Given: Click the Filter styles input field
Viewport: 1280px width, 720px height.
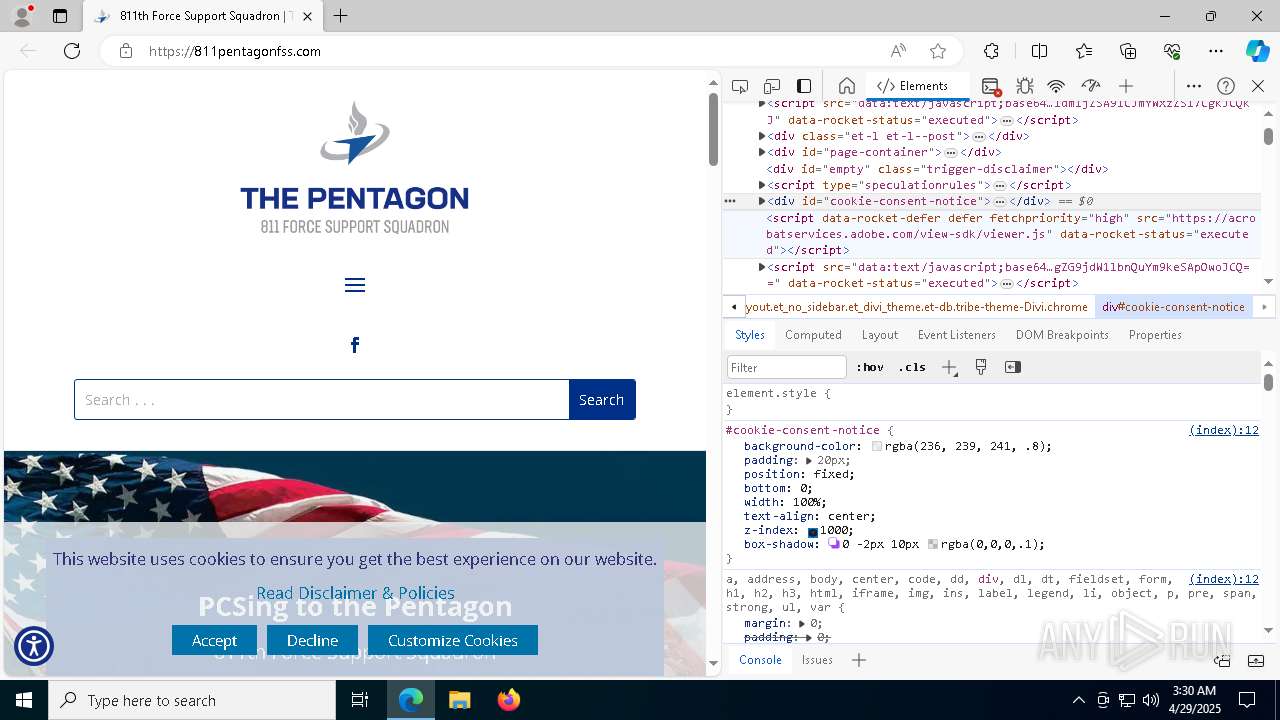Looking at the screenshot, I should click(x=787, y=367).
